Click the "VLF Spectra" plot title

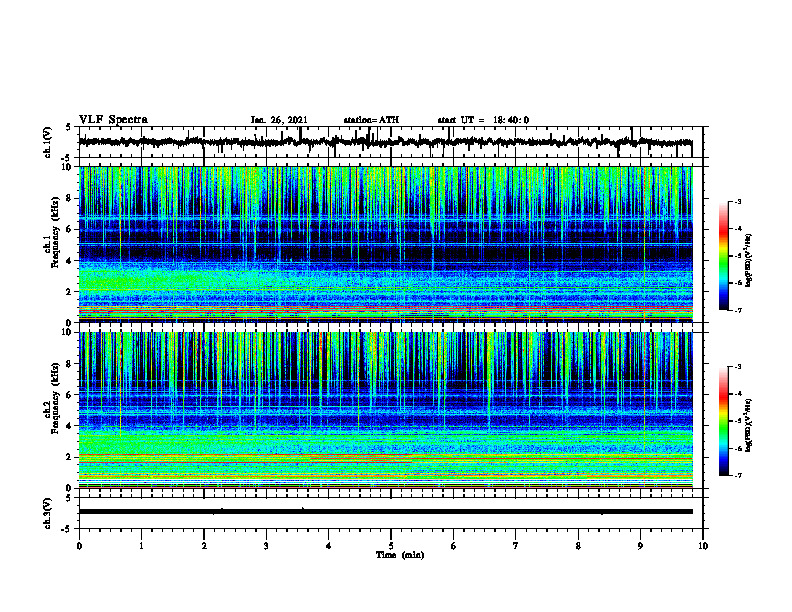(113, 120)
